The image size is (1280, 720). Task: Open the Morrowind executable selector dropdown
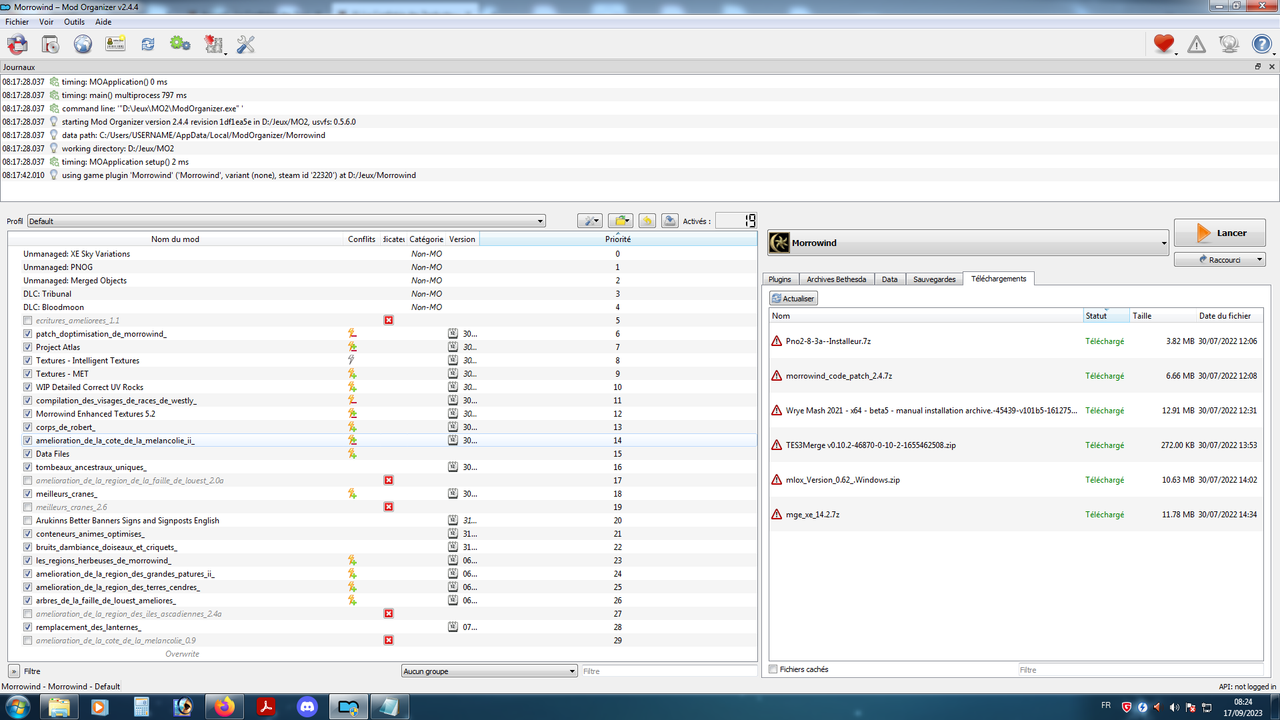coord(967,243)
